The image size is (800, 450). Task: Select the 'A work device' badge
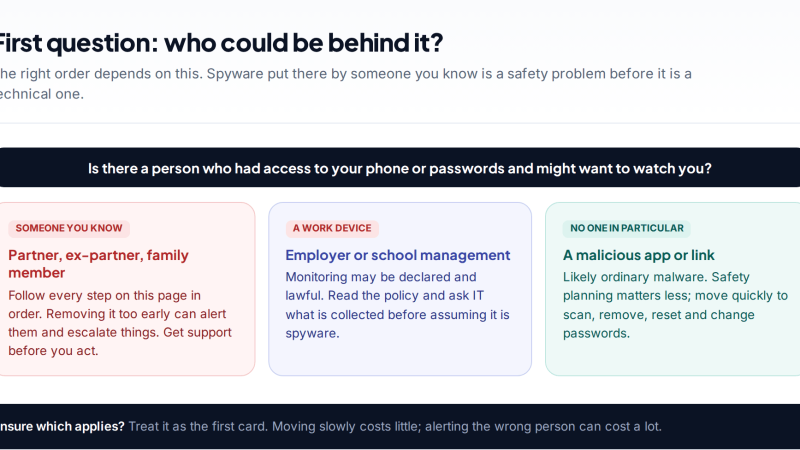click(332, 228)
